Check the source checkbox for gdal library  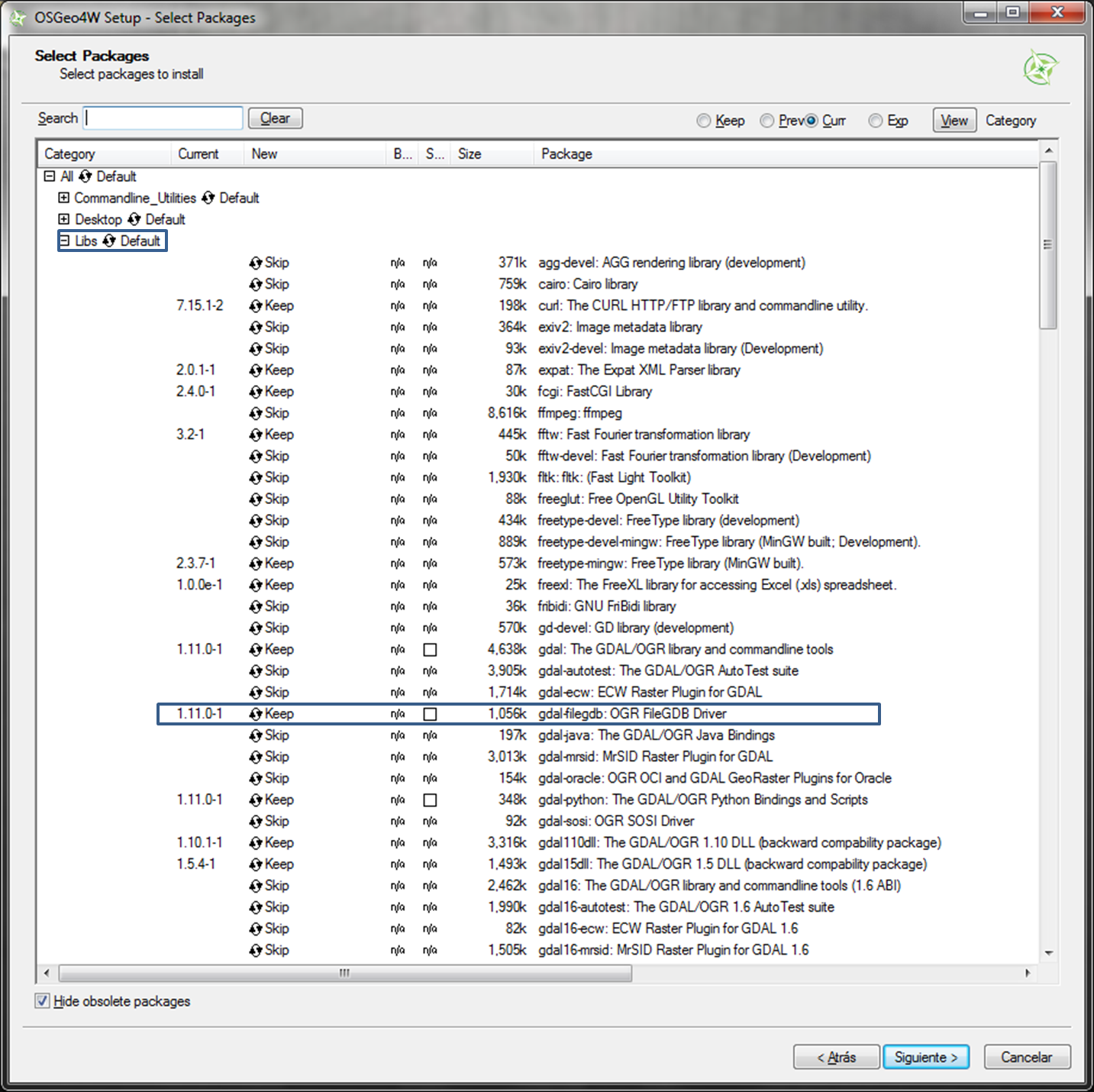pos(431,650)
